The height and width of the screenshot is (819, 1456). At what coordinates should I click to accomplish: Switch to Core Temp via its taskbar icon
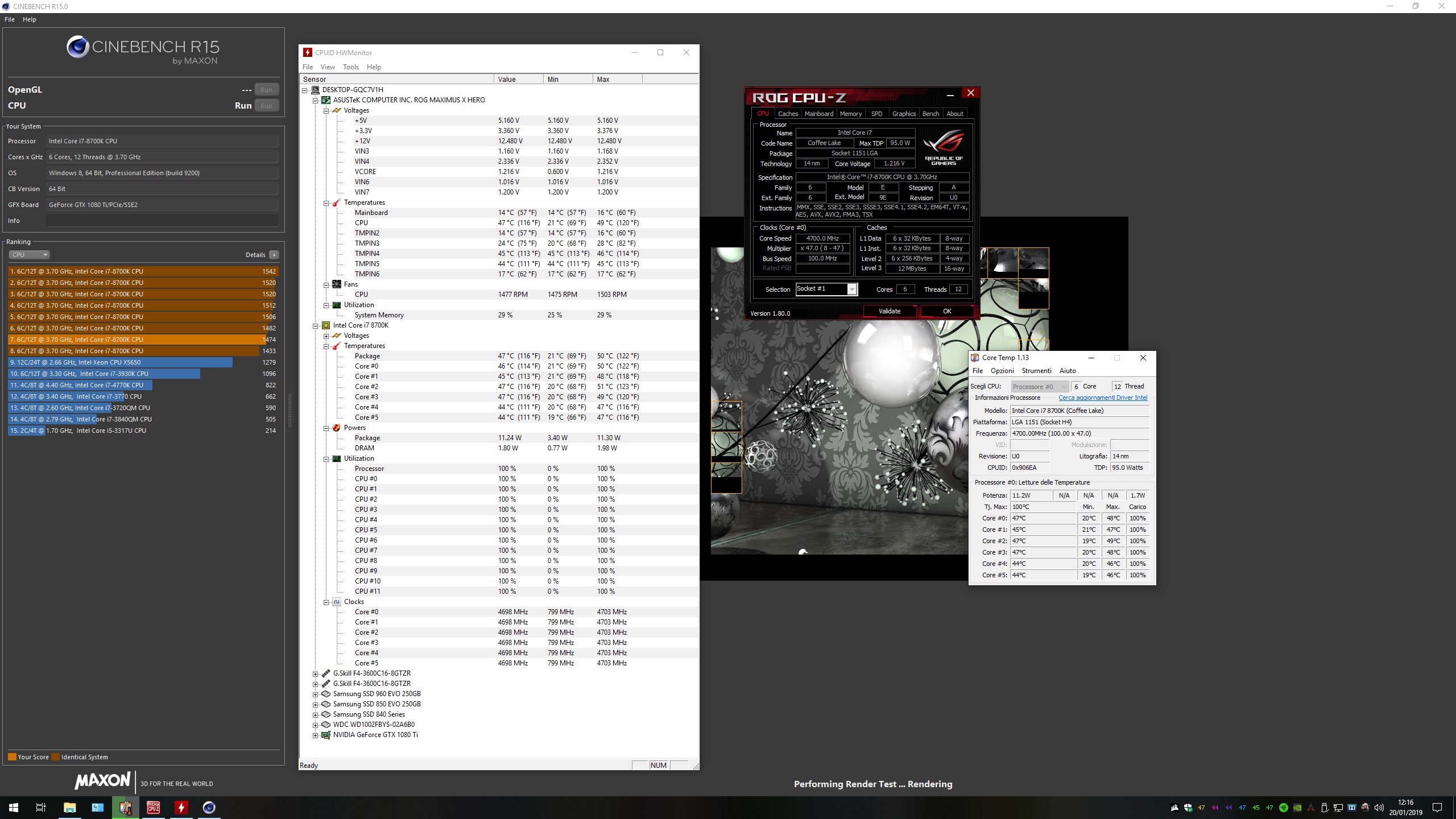coord(126,808)
